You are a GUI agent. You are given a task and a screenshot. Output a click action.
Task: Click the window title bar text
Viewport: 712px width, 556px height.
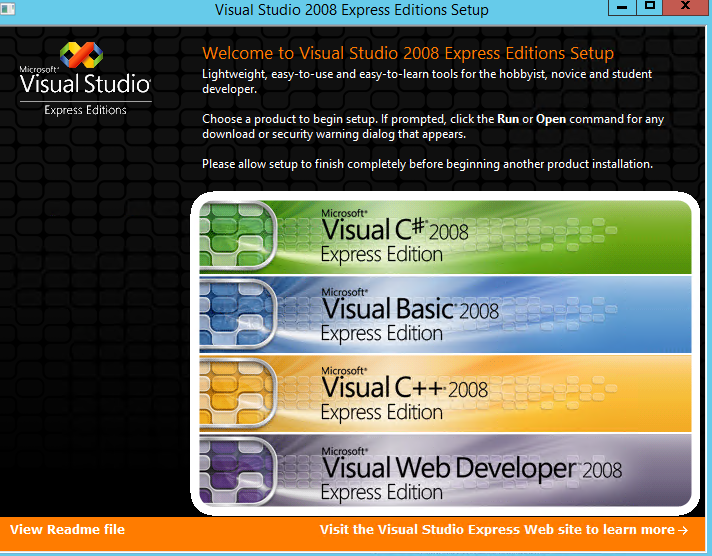[x=351, y=10]
